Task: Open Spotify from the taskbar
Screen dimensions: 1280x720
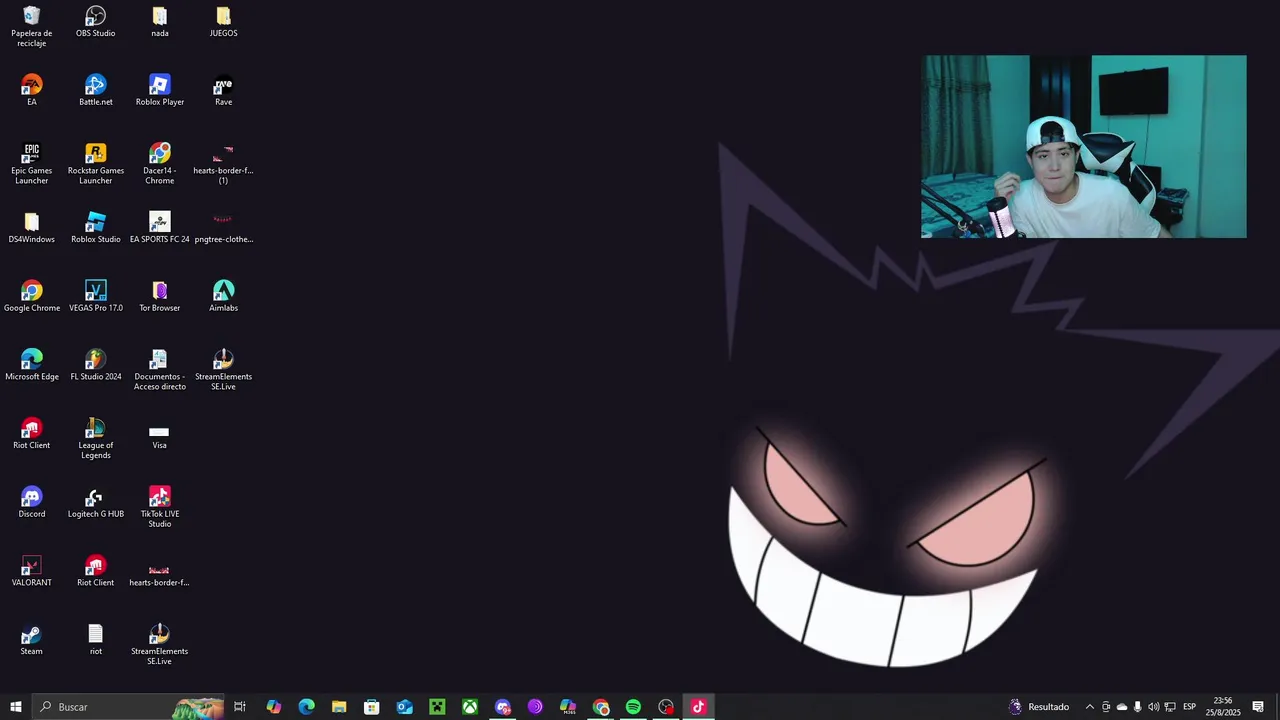Action: (633, 707)
